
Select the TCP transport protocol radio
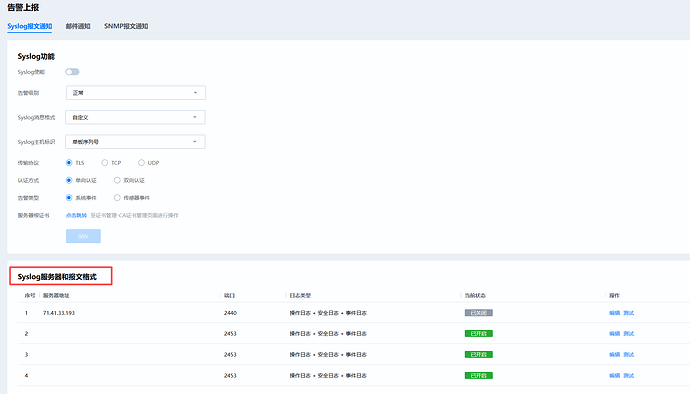[105, 163]
